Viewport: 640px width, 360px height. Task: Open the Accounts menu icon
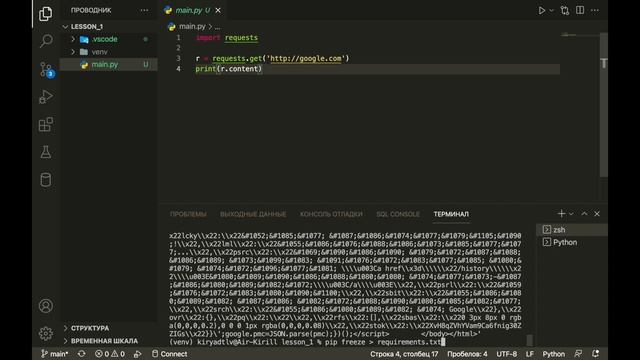click(46, 306)
